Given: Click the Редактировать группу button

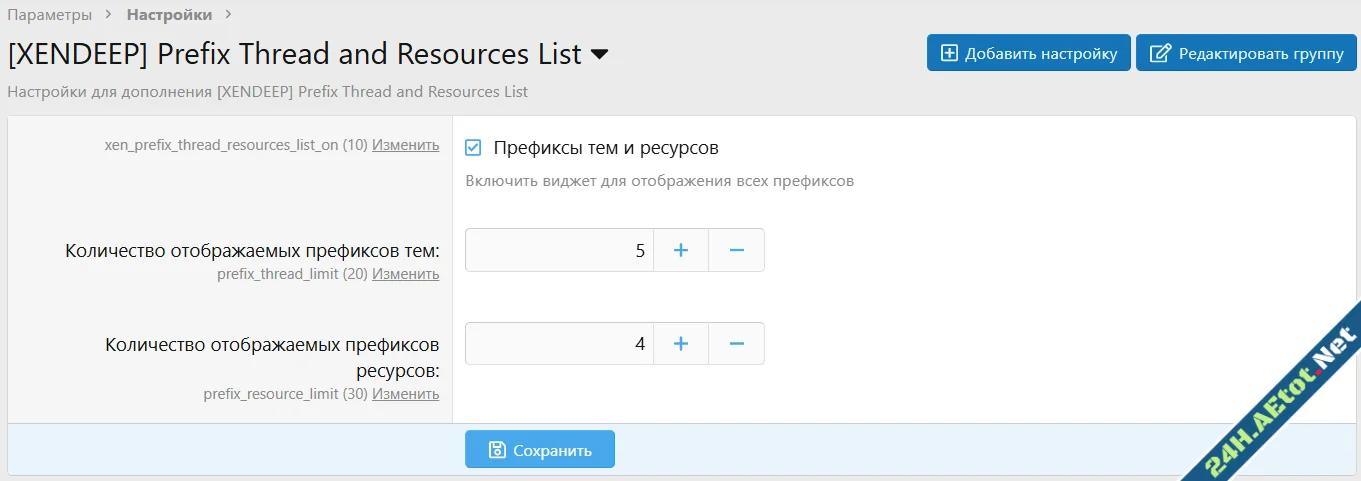Looking at the screenshot, I should 1246,53.
